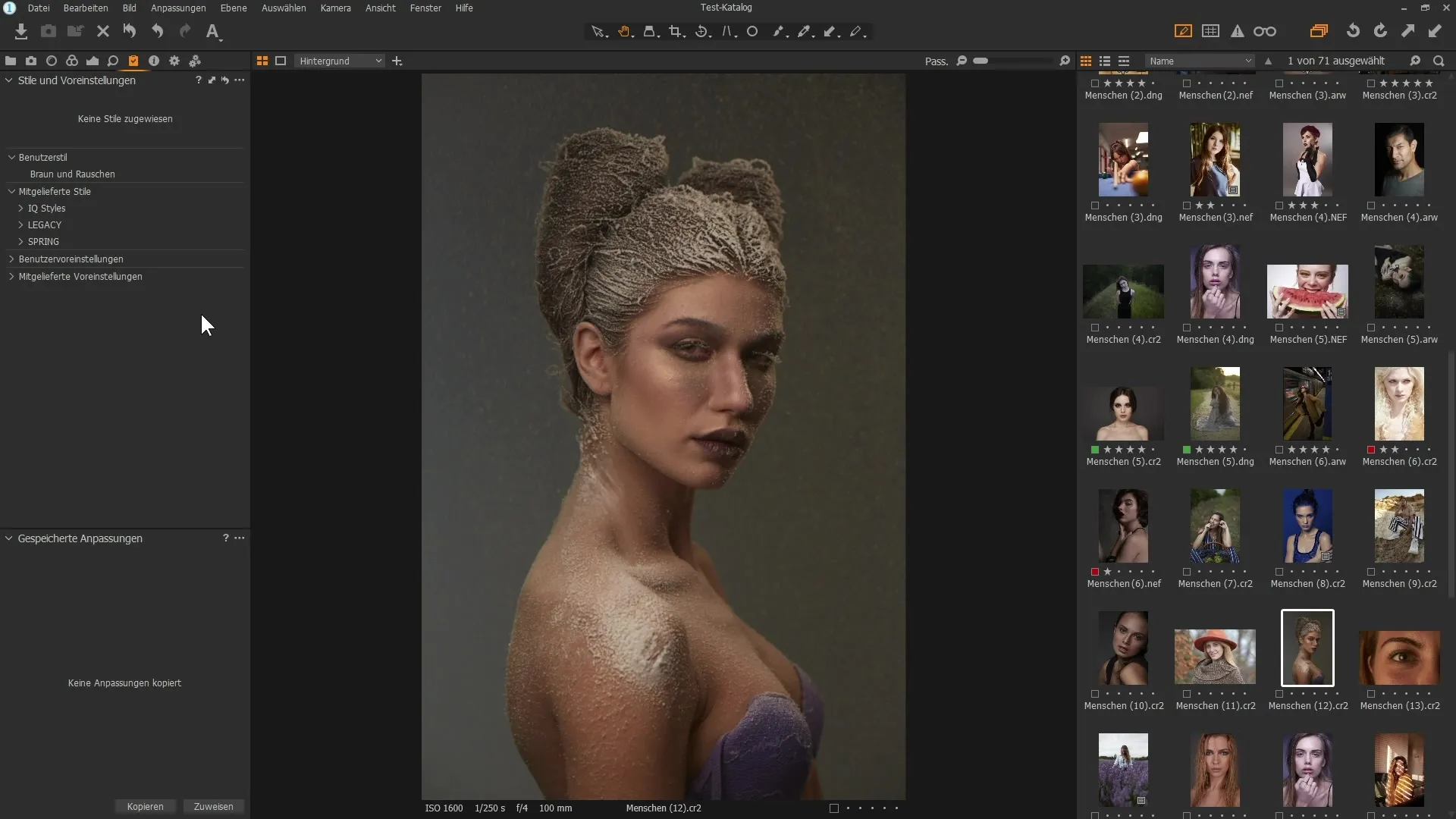Switch browser to thumbnail grid view
Screen dimensions: 1456x819
pyautogui.click(x=1086, y=61)
